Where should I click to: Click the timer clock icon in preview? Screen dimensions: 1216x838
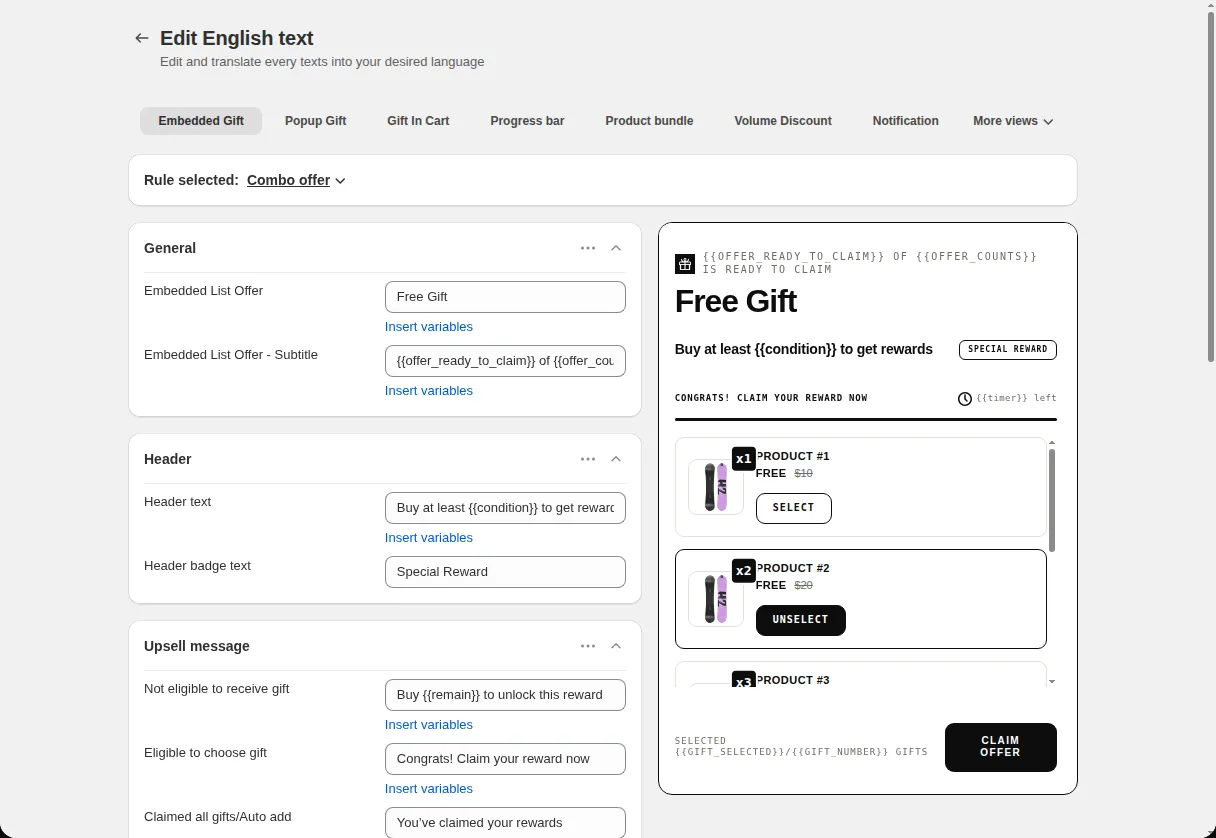coord(965,399)
